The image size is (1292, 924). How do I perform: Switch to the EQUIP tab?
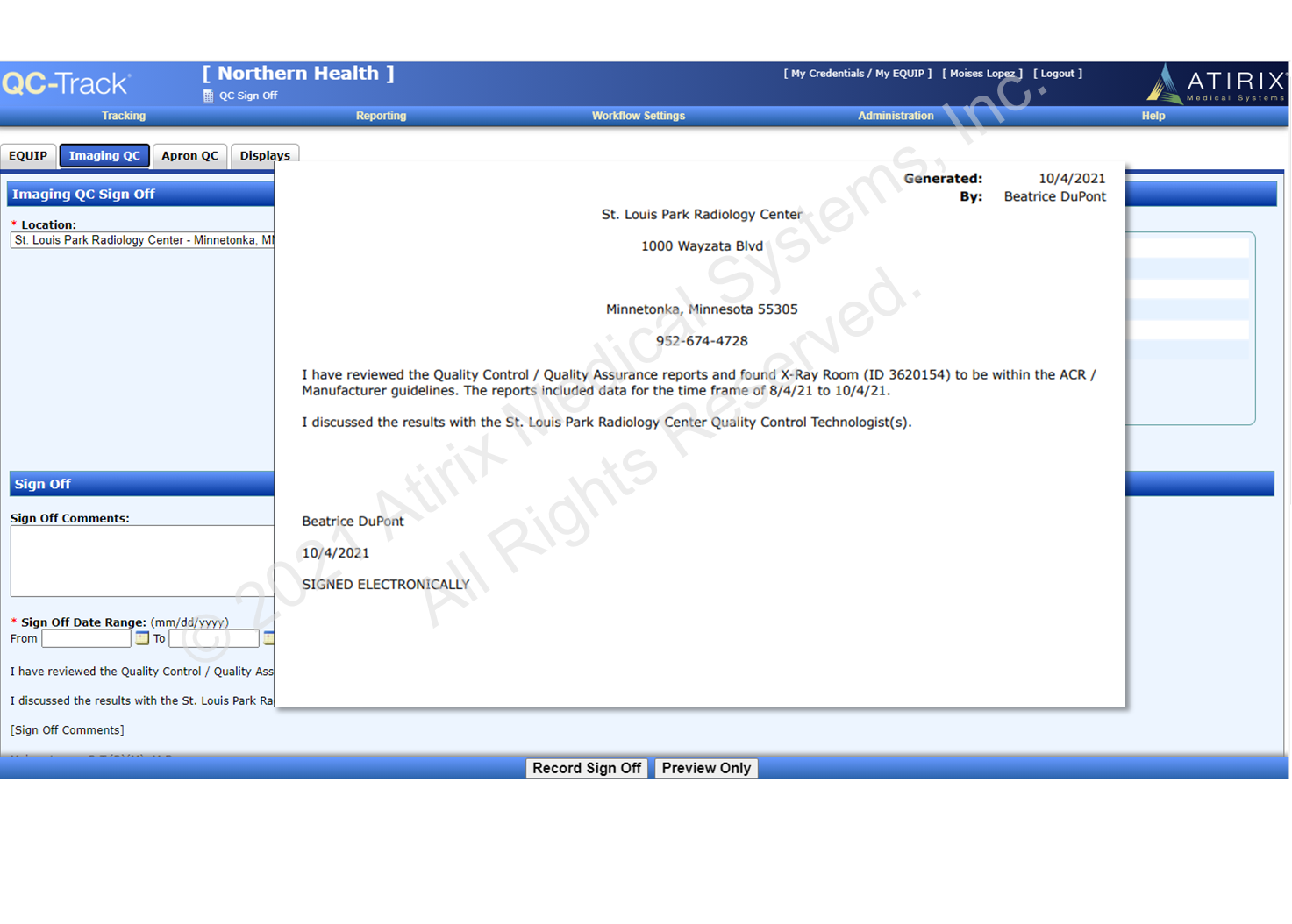(28, 156)
